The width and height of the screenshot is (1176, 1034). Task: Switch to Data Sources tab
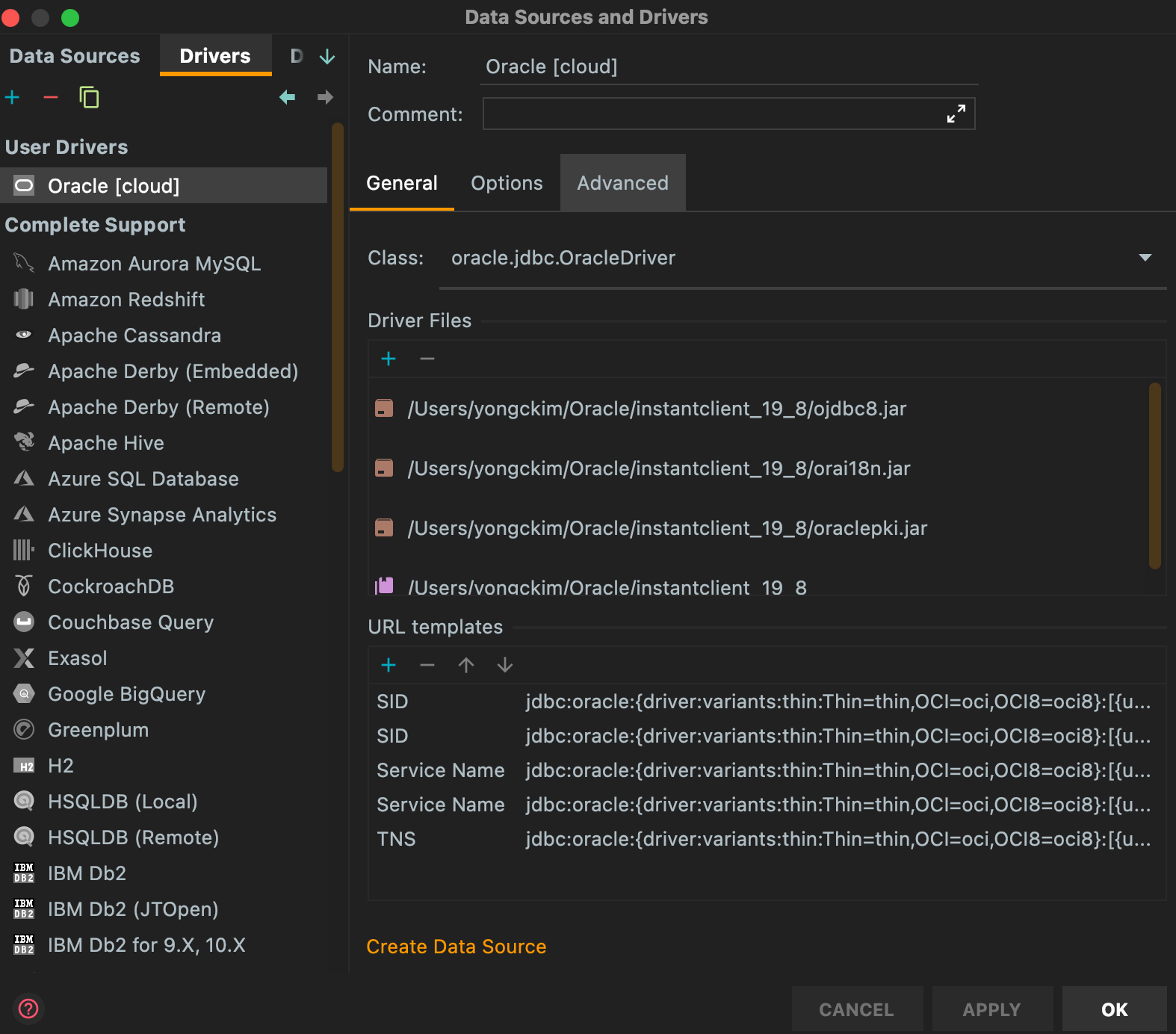tap(75, 56)
